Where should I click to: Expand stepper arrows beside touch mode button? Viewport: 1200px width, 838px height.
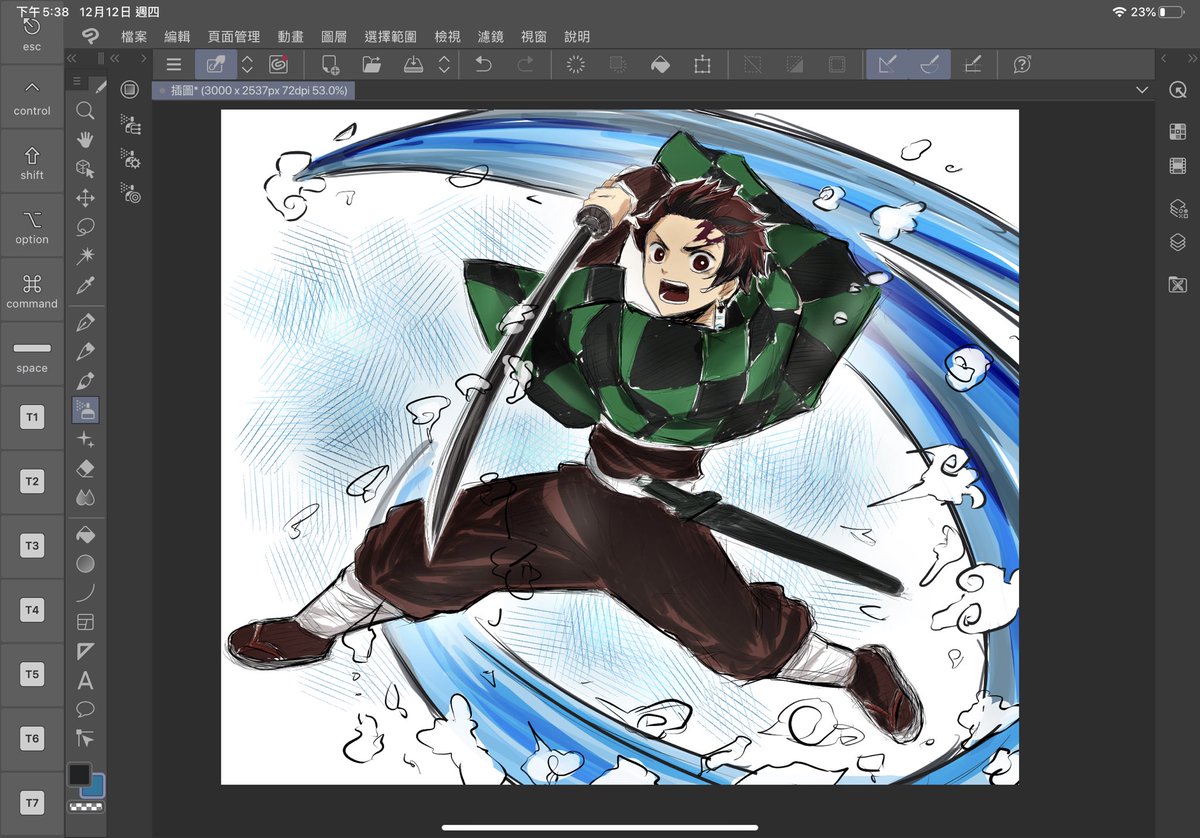(x=247, y=64)
